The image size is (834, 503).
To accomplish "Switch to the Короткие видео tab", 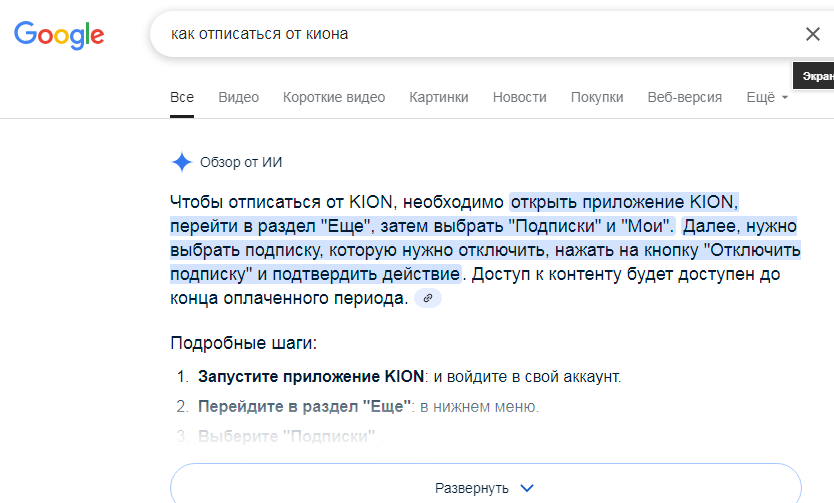I will coord(334,97).
